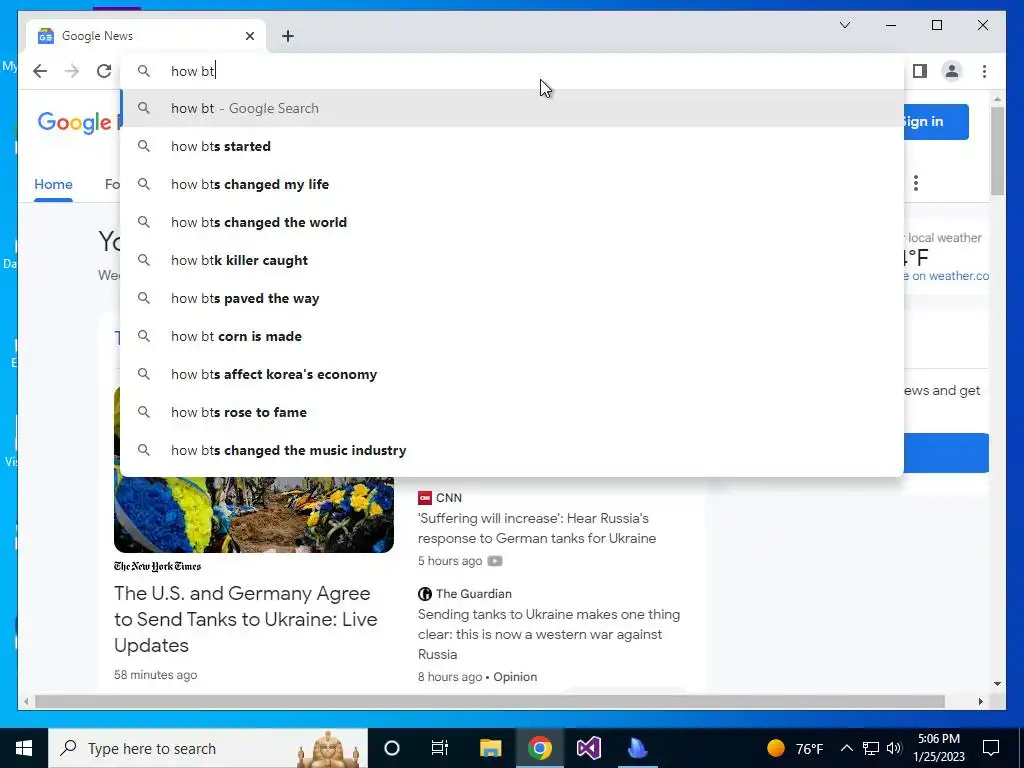Pick suggestion 'how bts changed my life'
Screen dimensions: 1024x768
(512, 184)
